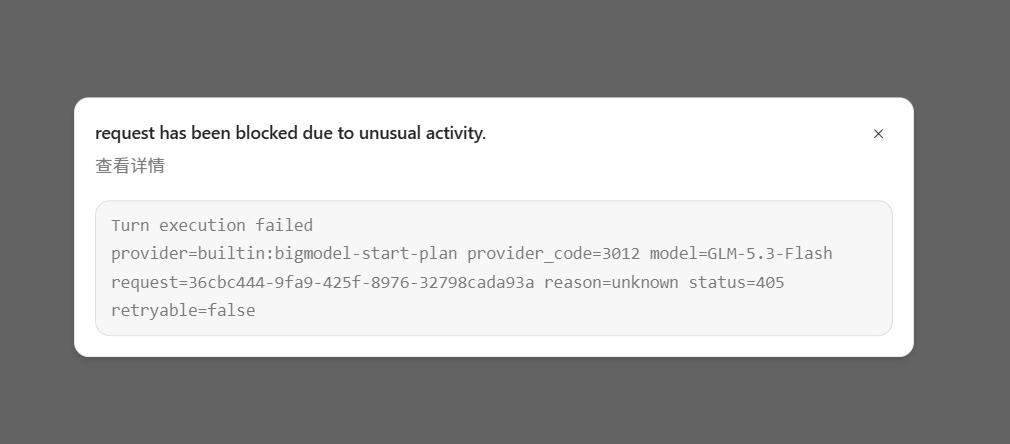Click the model=GLM-5.3-Flash text
The height and width of the screenshot is (444, 1010).
(x=741, y=253)
